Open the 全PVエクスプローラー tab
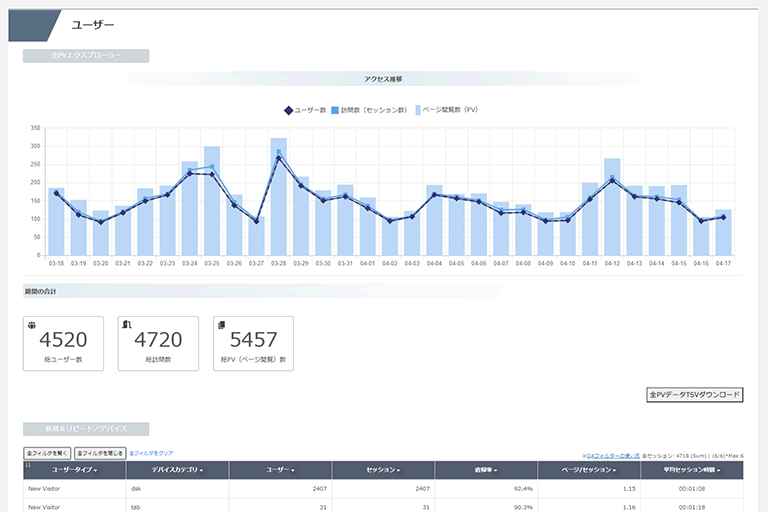 [x=86, y=55]
